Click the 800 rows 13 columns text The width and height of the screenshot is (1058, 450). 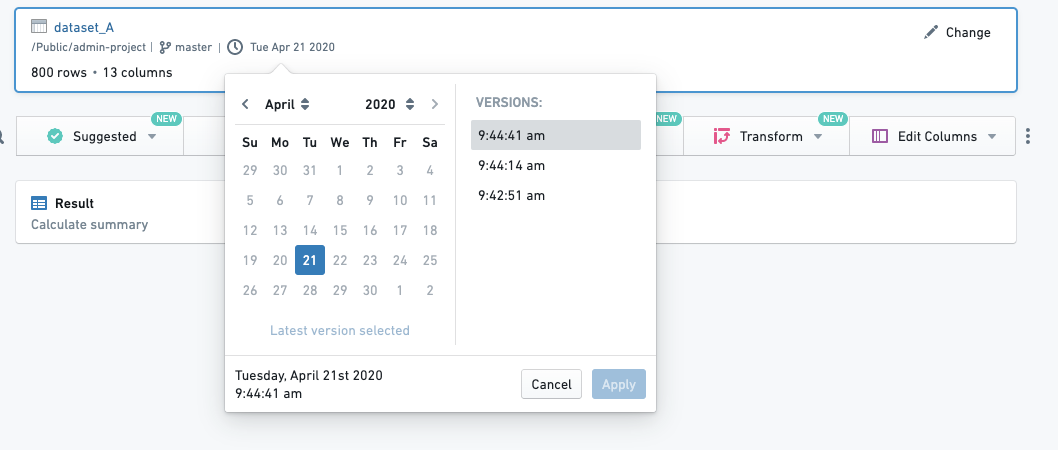click(x=102, y=72)
